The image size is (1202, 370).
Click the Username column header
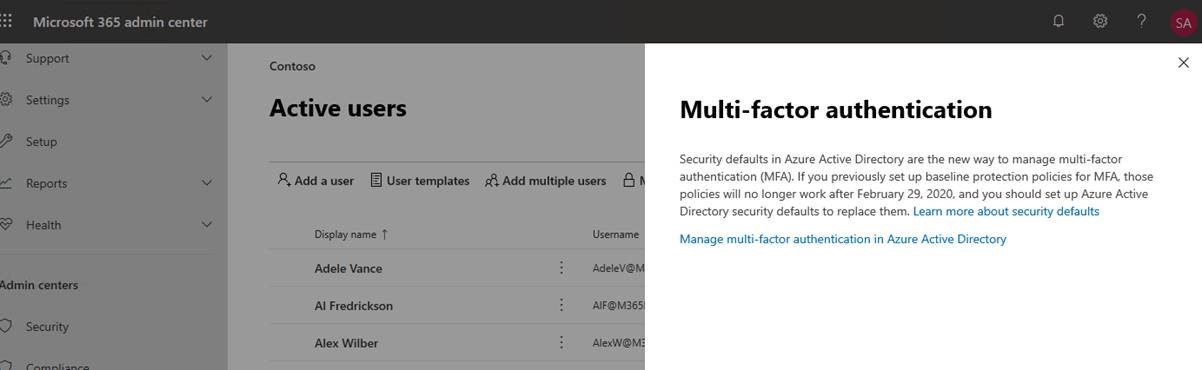click(615, 234)
